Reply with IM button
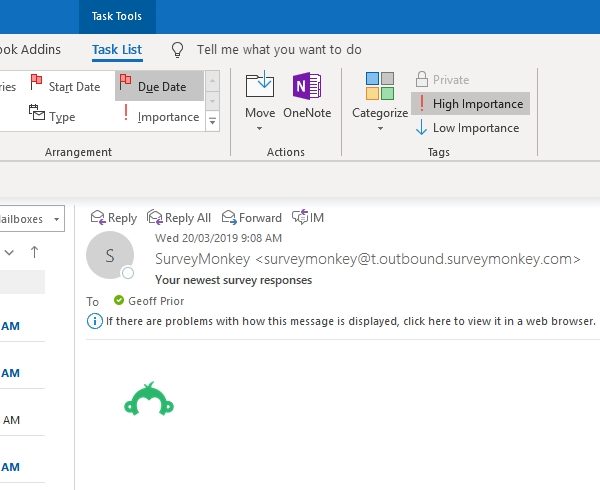 308,218
